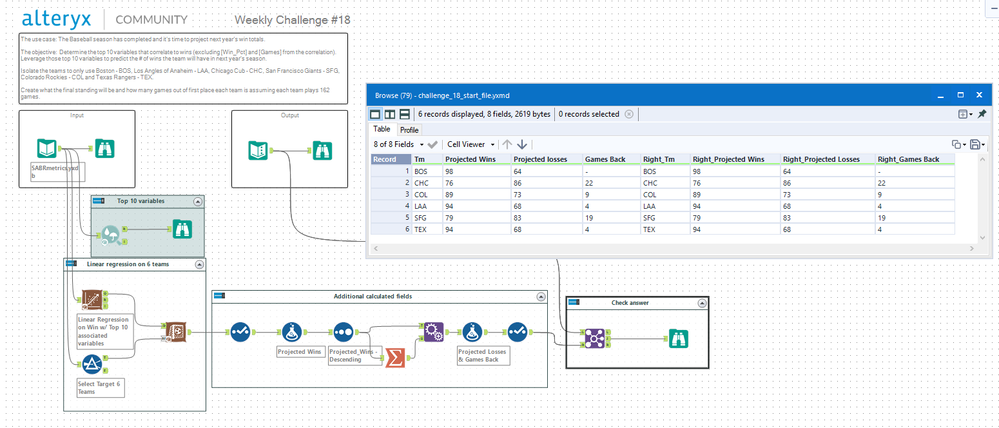Select the Association Analysis tool in Top 10 variables
This screenshot has height=428, width=999.
[x=110, y=235]
